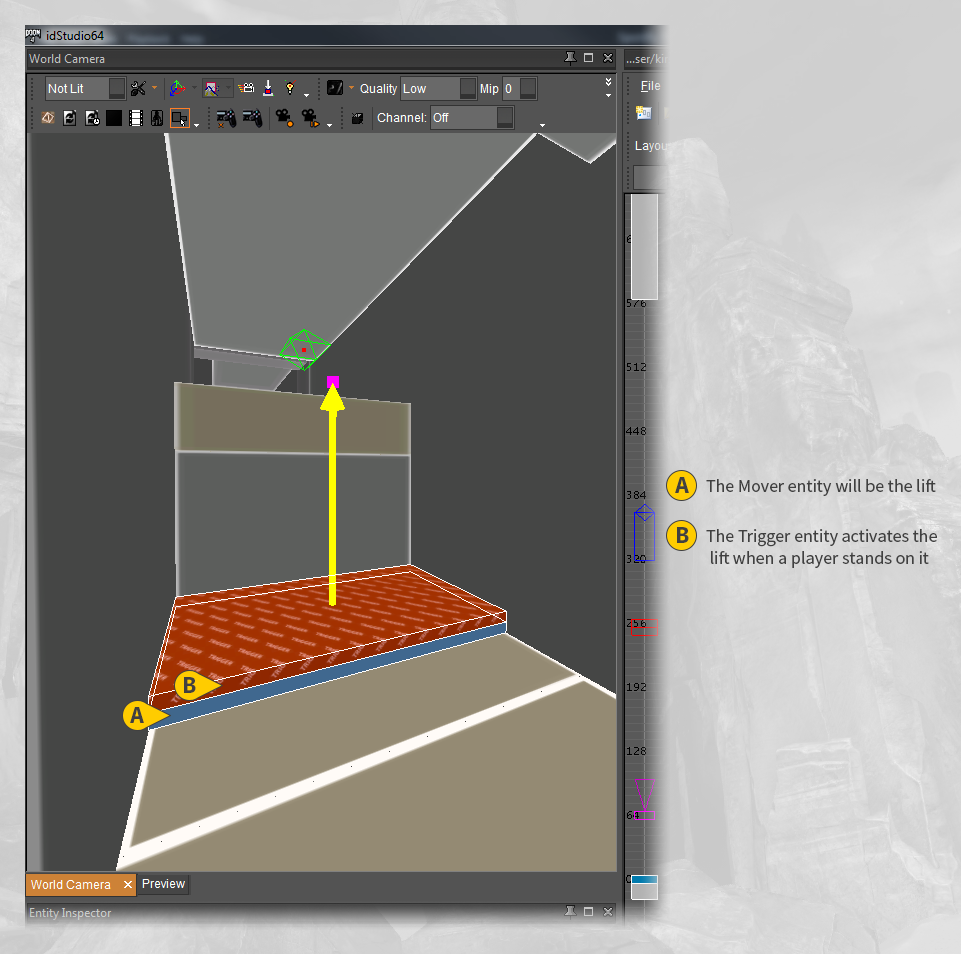The height and width of the screenshot is (954, 961).
Task: Select blue entity outline in Z height view
Action: [644, 532]
